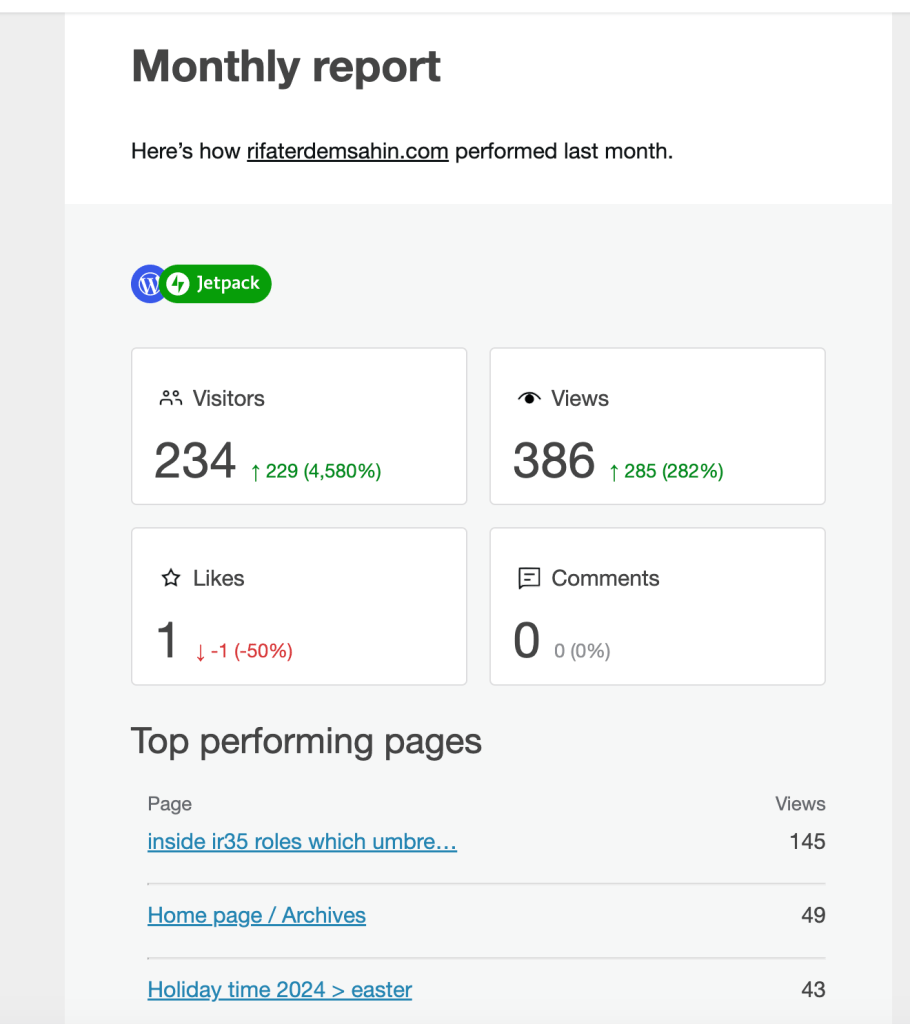Click the 'Top performing pages' heading

click(306, 742)
